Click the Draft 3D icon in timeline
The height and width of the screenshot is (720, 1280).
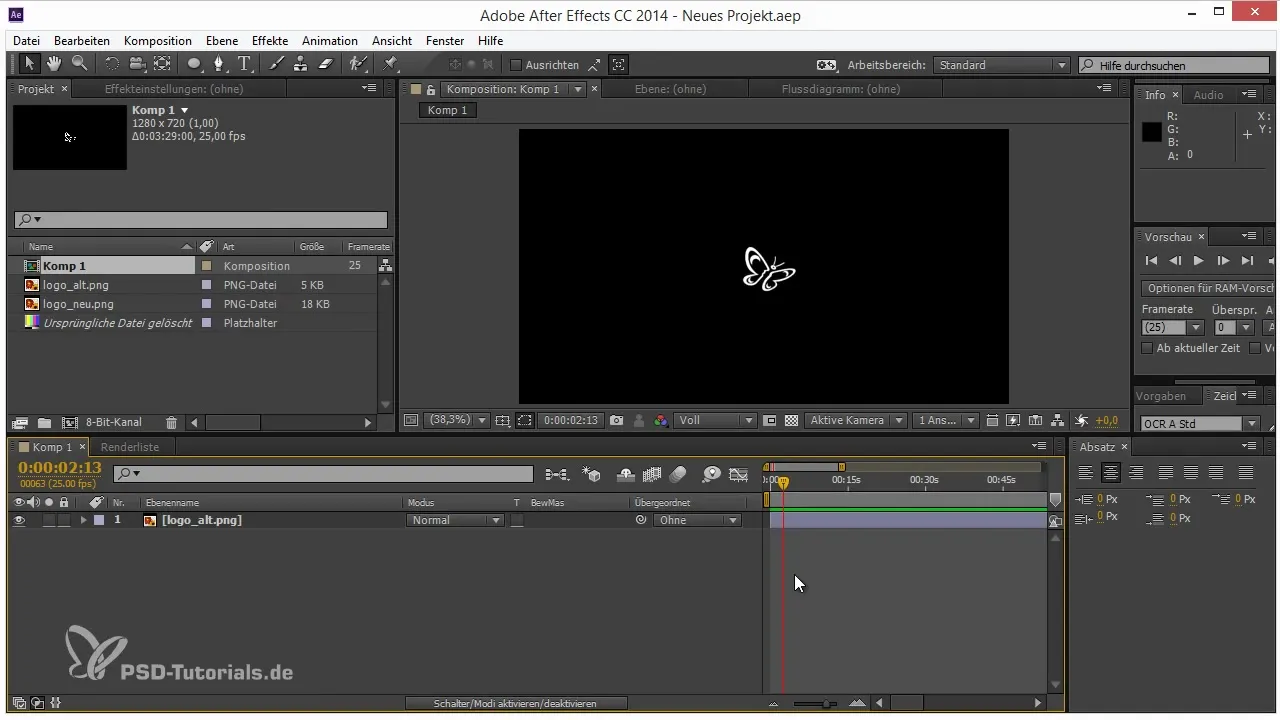591,474
